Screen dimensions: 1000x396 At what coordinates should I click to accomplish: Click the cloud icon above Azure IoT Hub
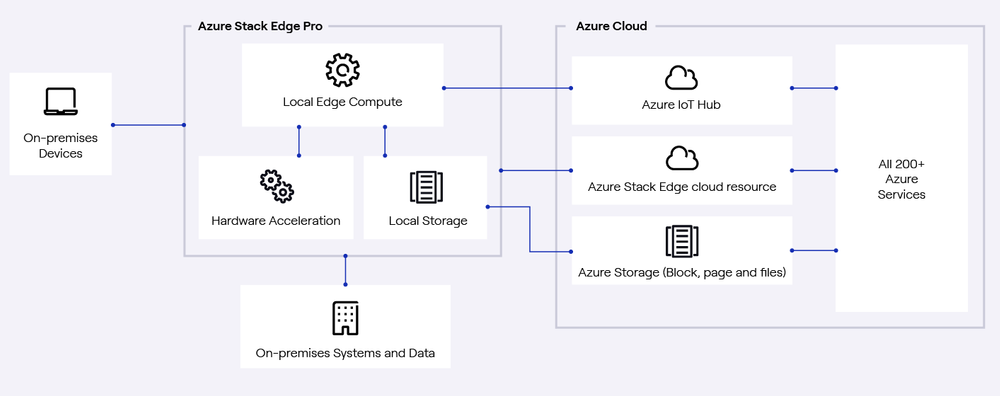[681, 78]
